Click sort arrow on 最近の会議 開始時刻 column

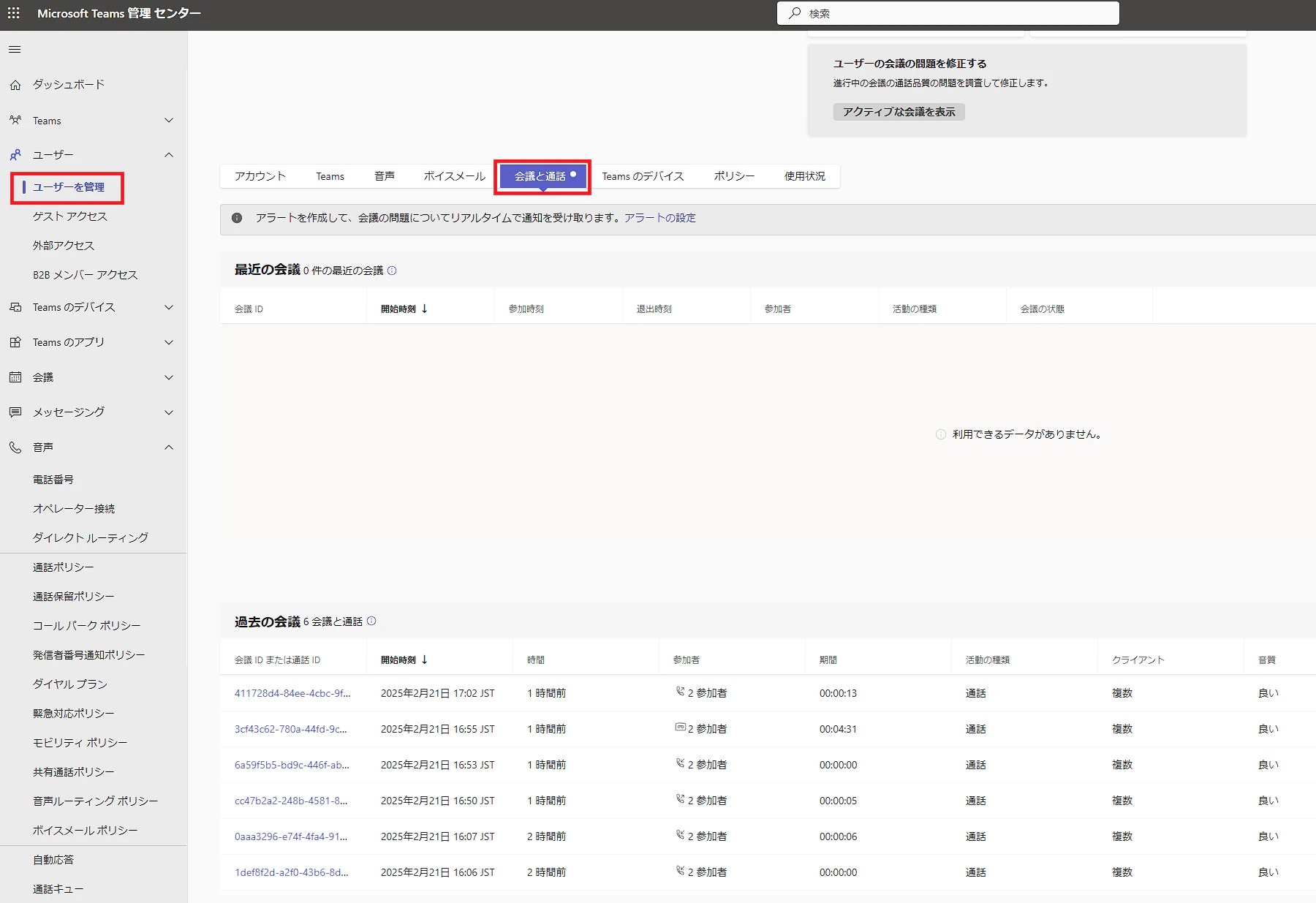(424, 309)
